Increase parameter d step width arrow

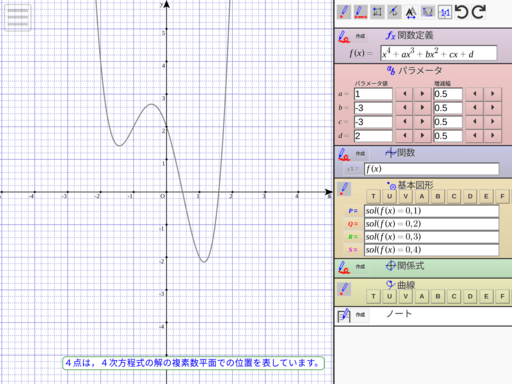[x=492, y=136]
